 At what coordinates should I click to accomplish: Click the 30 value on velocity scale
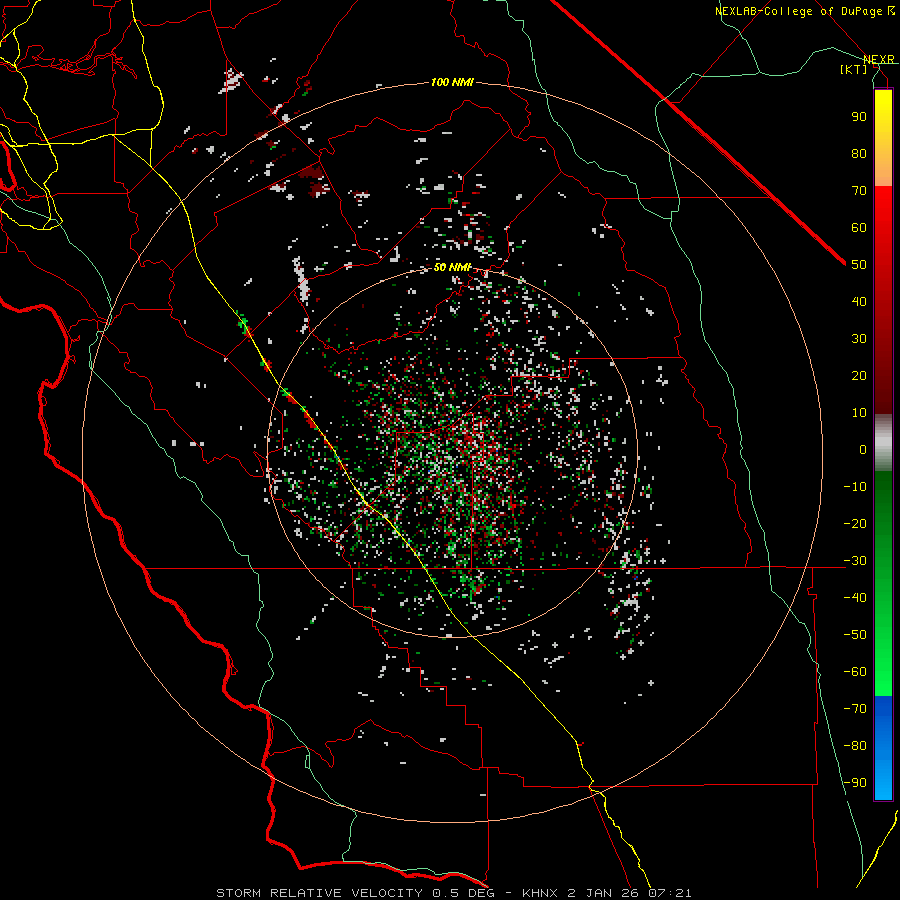(x=859, y=339)
